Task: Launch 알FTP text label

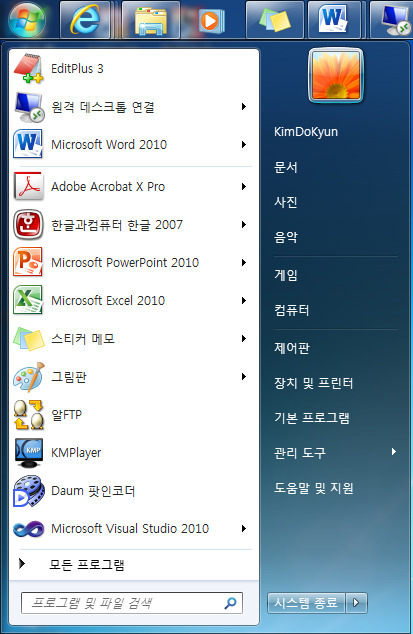Action: click(x=66, y=415)
